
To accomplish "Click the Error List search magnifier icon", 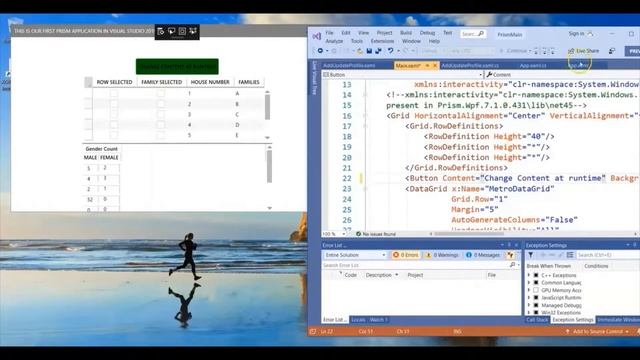I will 513,265.
